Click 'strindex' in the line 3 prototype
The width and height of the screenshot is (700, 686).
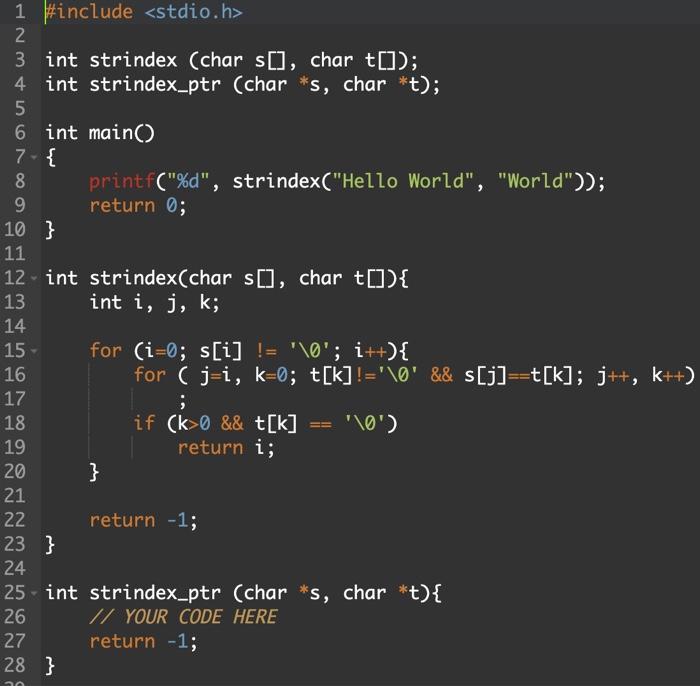pyautogui.click(x=133, y=60)
